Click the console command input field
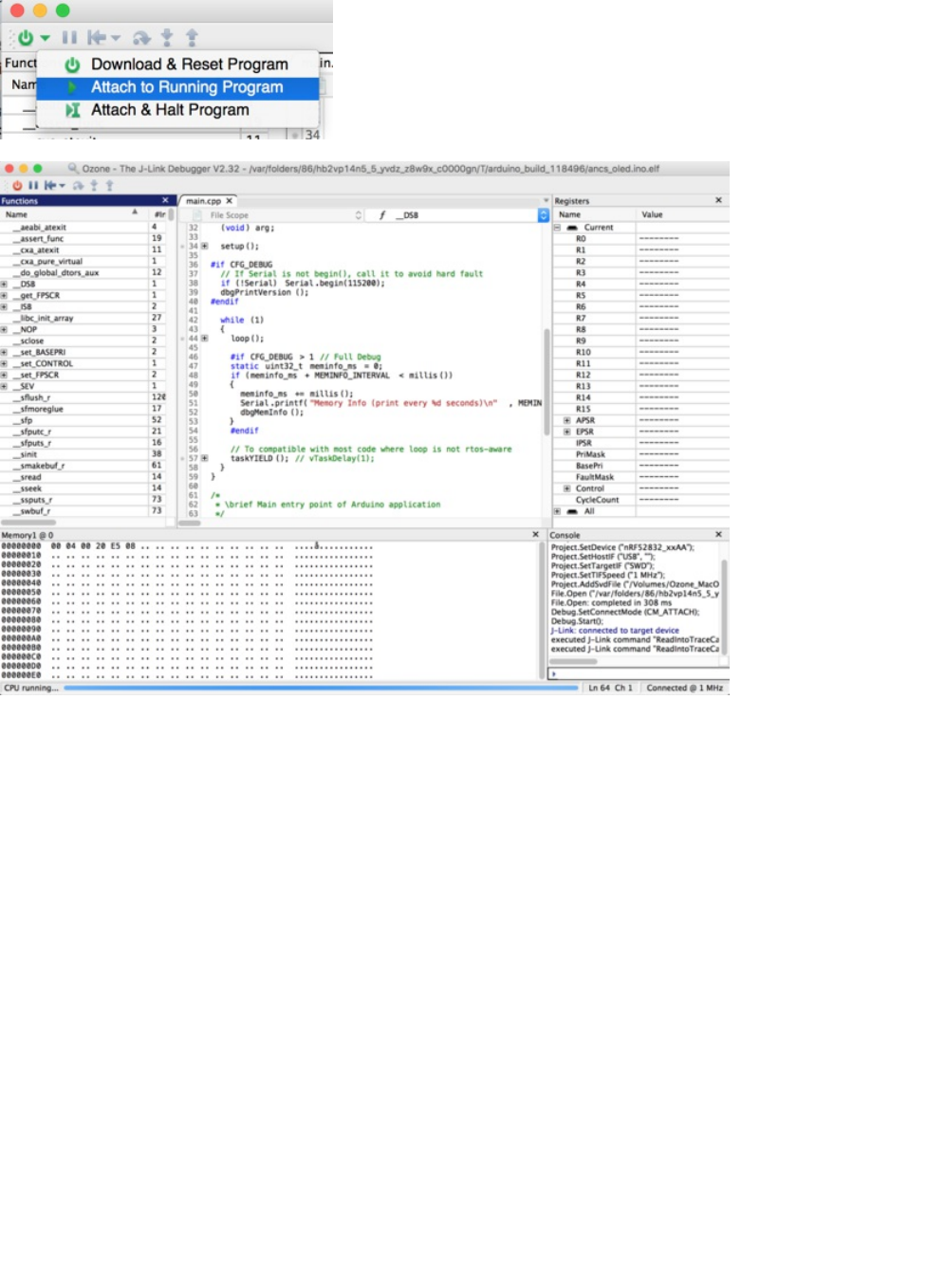Viewport: 945px width, 1288px height. pyautogui.click(x=639, y=674)
